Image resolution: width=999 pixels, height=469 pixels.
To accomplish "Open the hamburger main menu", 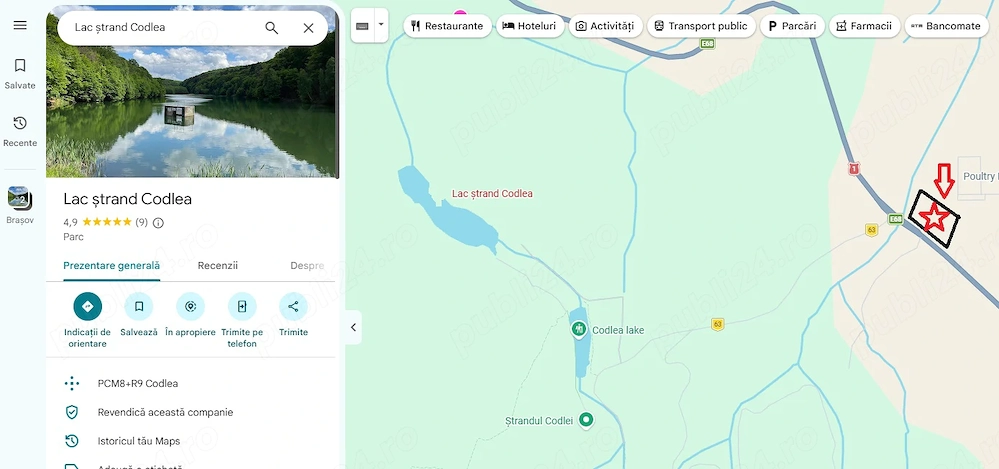I will pos(20,25).
